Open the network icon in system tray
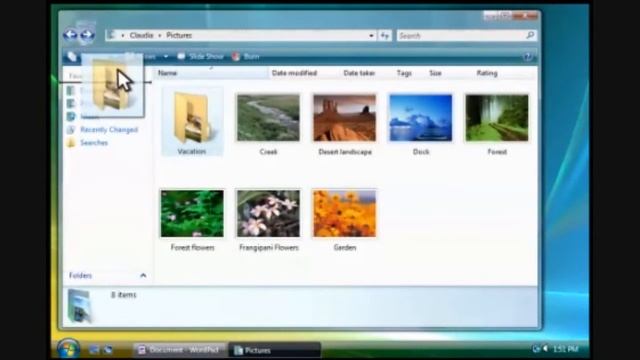The width and height of the screenshot is (640, 360). 536,349
